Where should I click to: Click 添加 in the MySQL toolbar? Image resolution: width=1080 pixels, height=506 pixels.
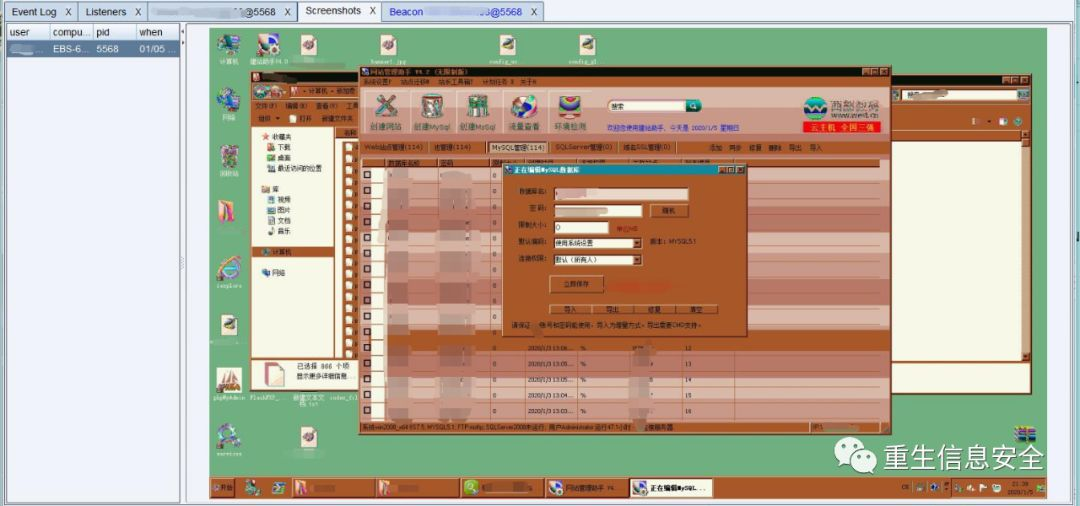716,148
